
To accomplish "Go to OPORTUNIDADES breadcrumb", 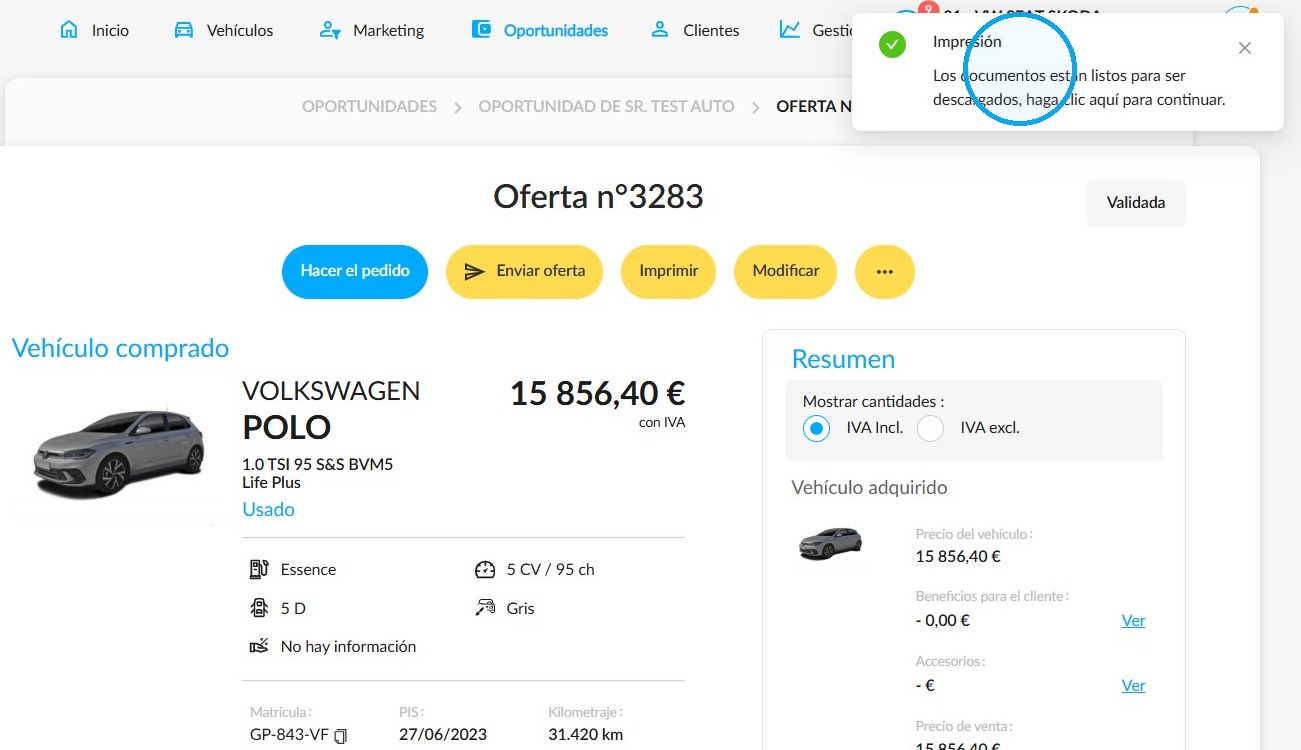I will 369,106.
